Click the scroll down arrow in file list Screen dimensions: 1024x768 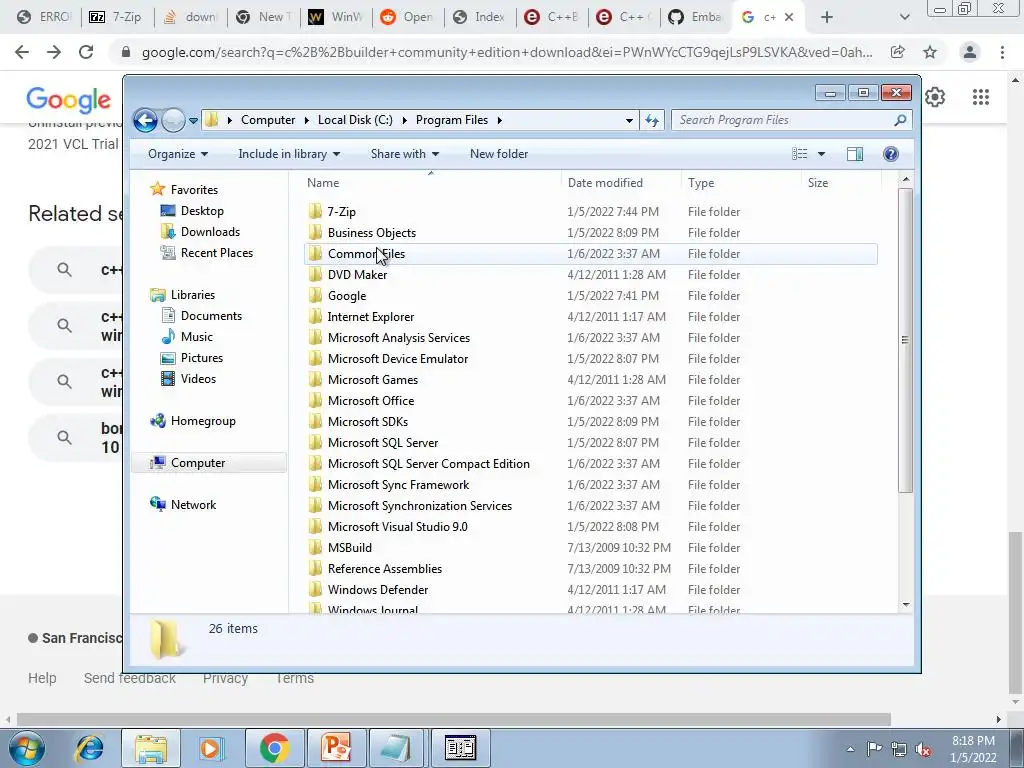(906, 605)
